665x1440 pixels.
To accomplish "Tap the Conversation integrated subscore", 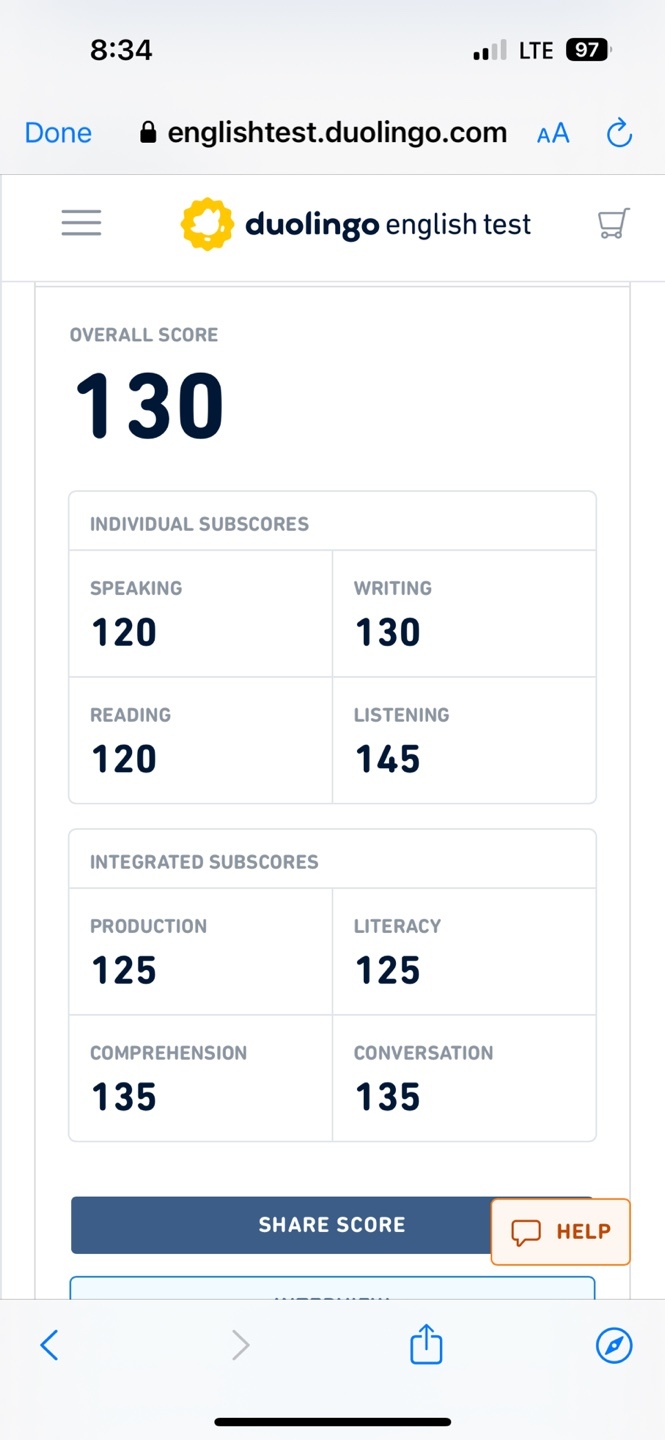I will pos(463,1077).
